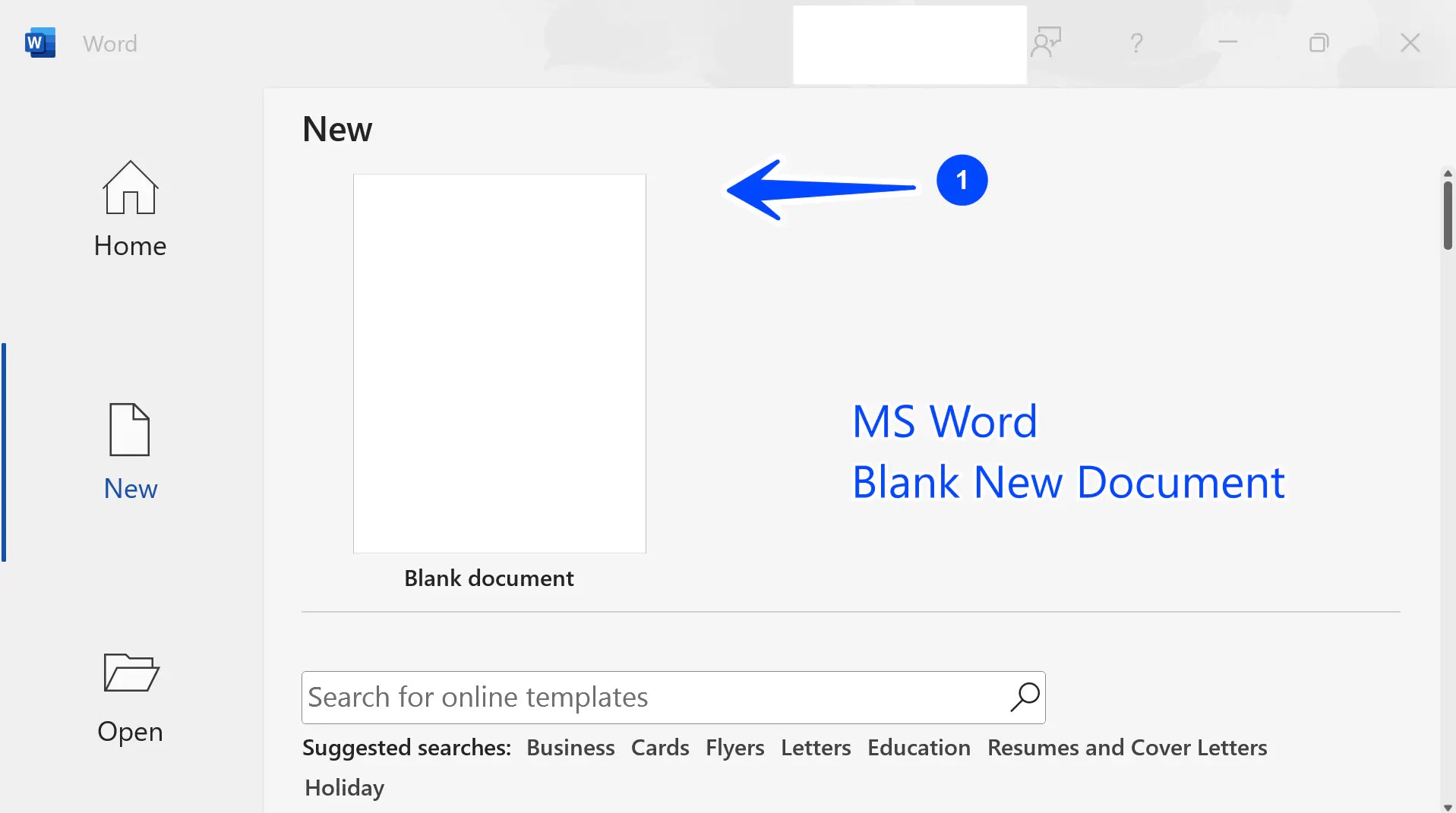This screenshot has width=1456, height=813.
Task: Minimize the Word window
Action: pos(1228,43)
